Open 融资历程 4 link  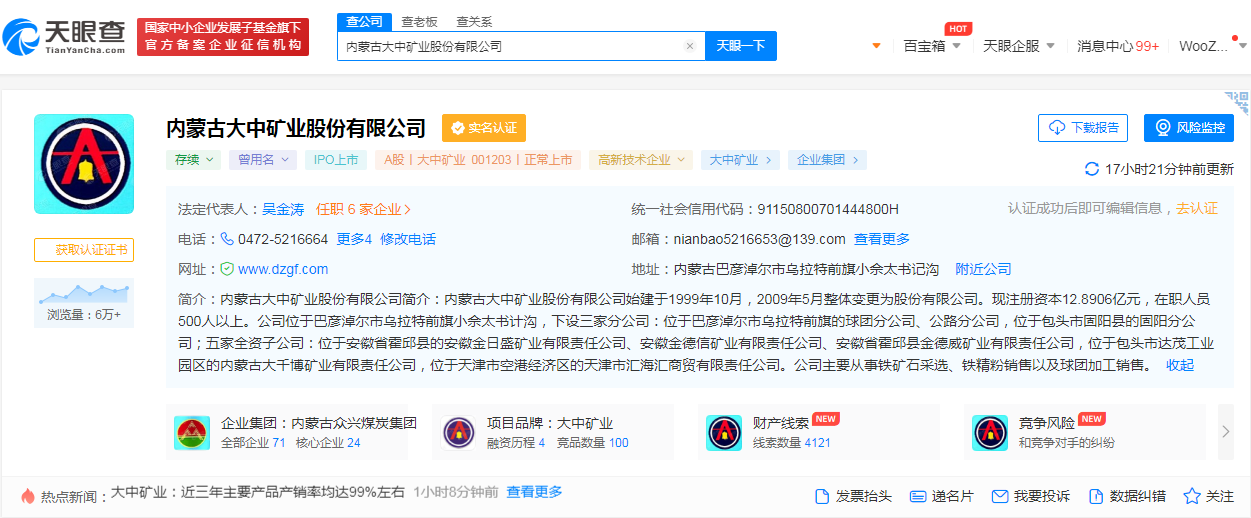(516, 443)
